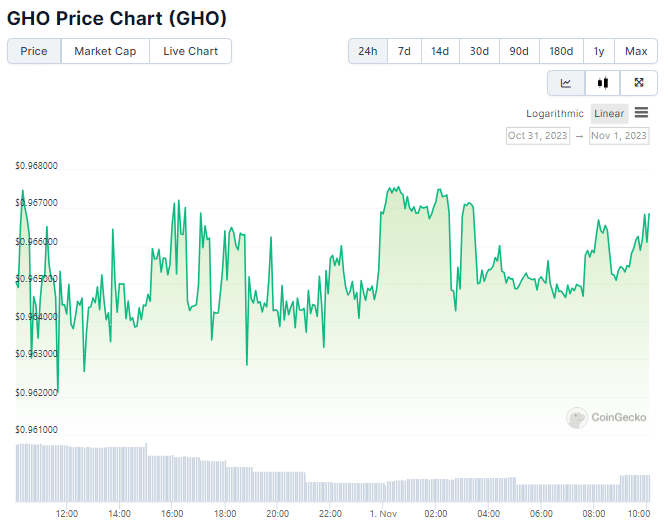This screenshot has width=670, height=529.
Task: Click the 04:00 time axis label
Action: [488, 514]
